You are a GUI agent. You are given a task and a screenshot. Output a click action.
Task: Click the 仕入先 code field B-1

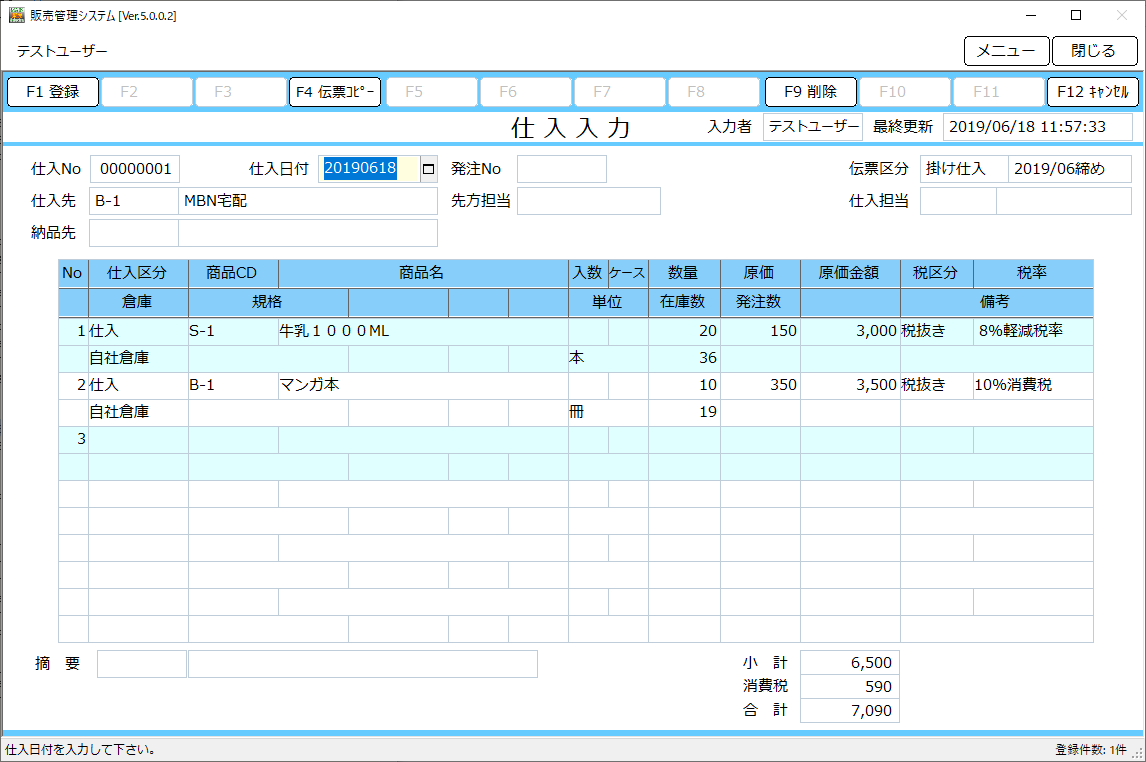[134, 201]
